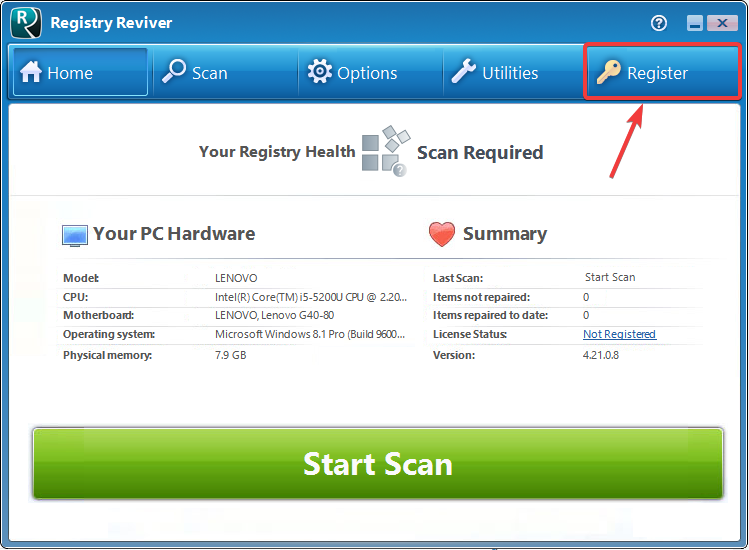
Task: Select the Microsoft Windows 8.1 Pro value
Action: click(x=310, y=334)
